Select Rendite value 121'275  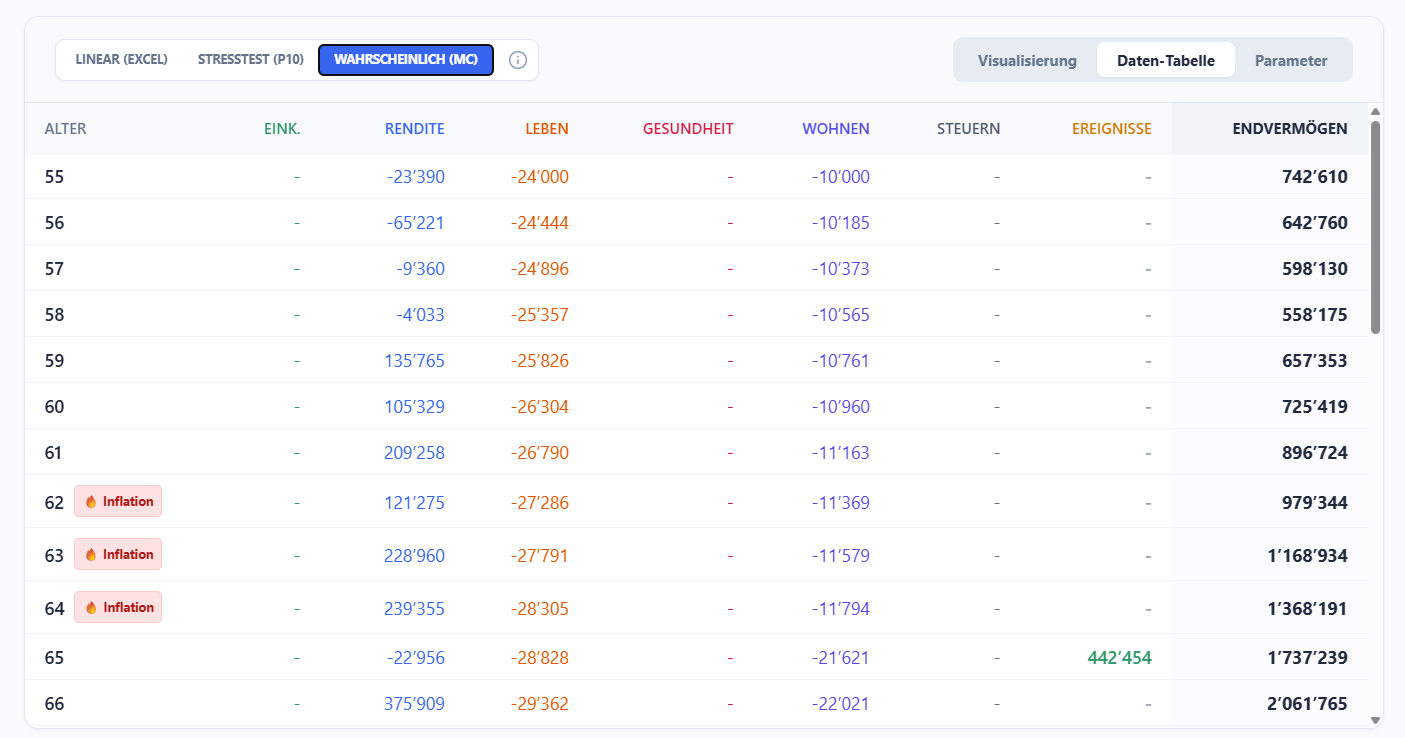(x=414, y=502)
